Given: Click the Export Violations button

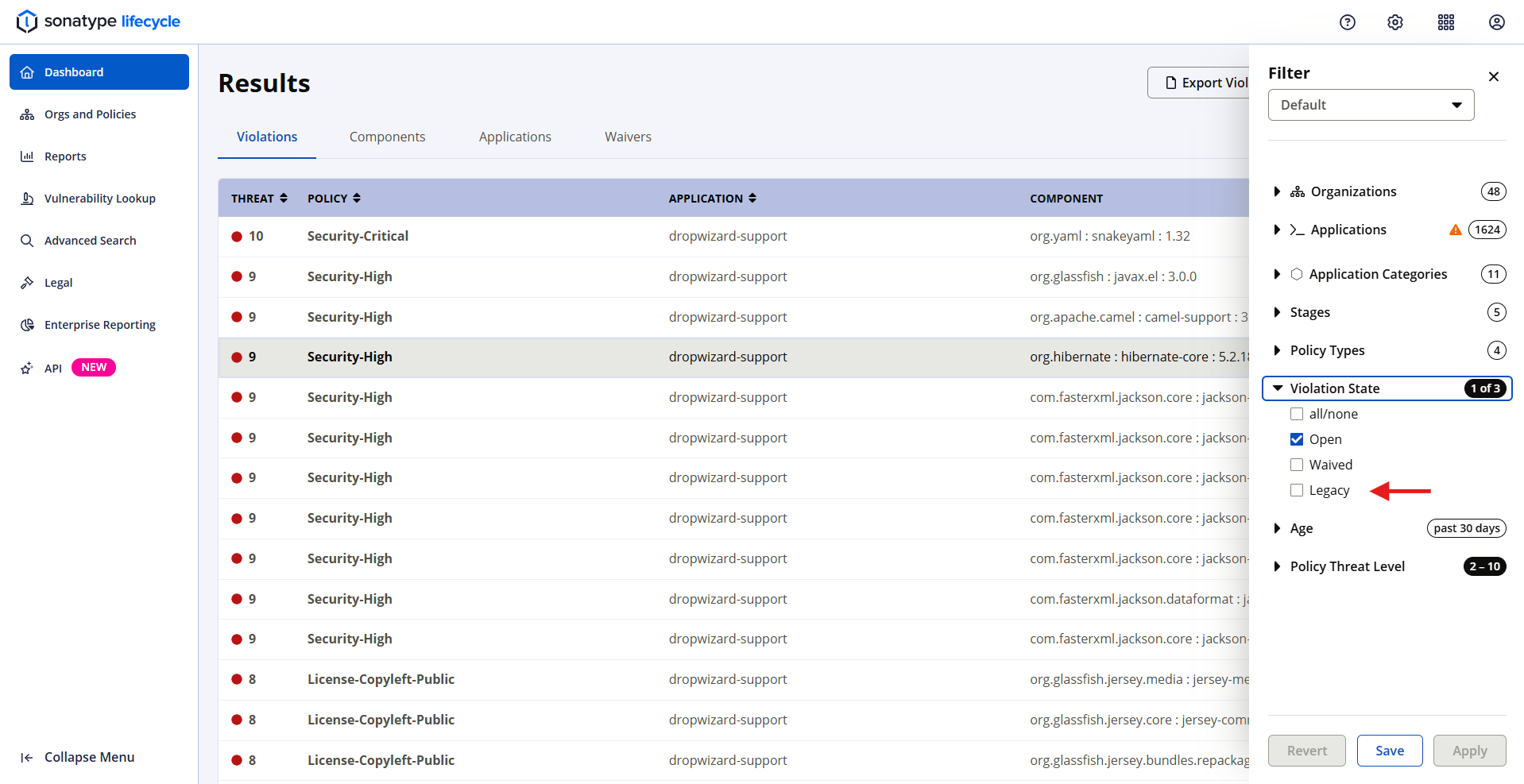Looking at the screenshot, I should tap(1198, 83).
